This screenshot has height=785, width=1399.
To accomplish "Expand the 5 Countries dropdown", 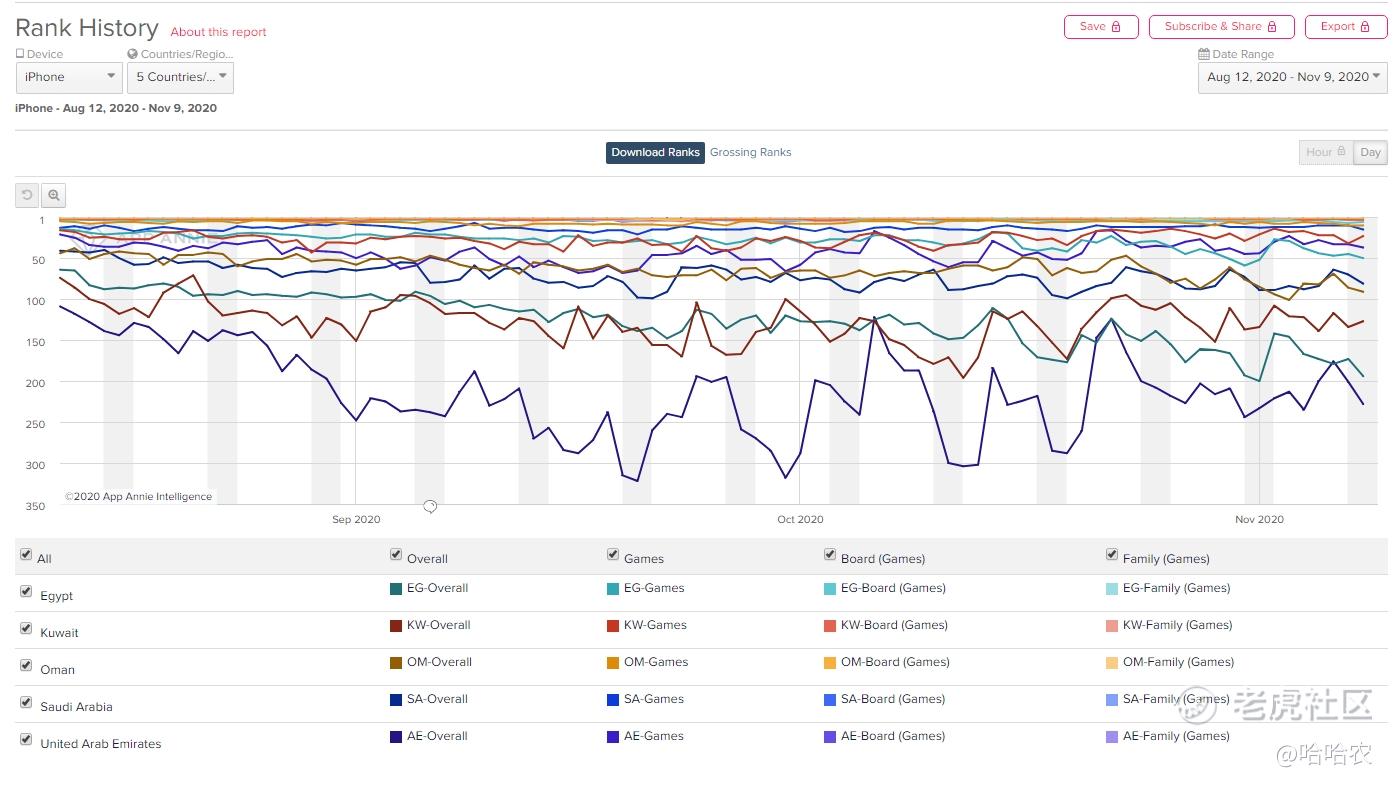I will coord(180,77).
